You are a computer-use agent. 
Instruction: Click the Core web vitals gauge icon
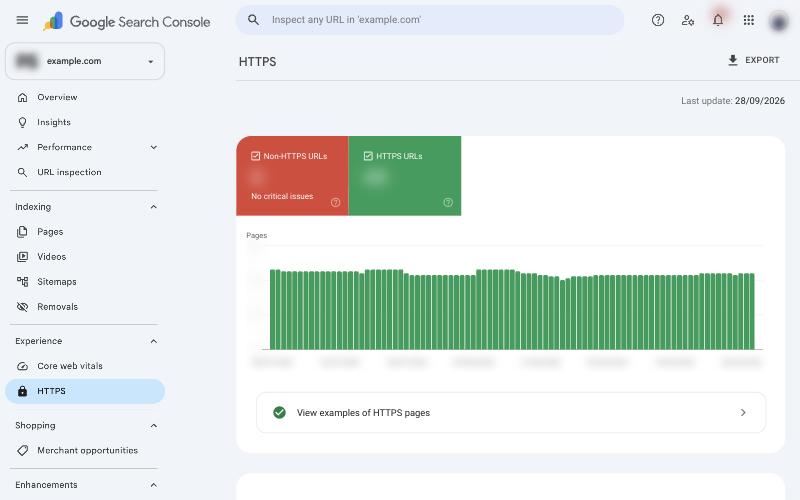tap(22, 366)
